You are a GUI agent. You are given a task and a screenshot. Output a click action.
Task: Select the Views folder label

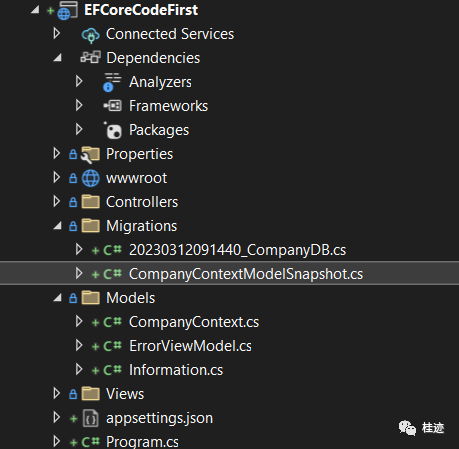pyautogui.click(x=125, y=394)
